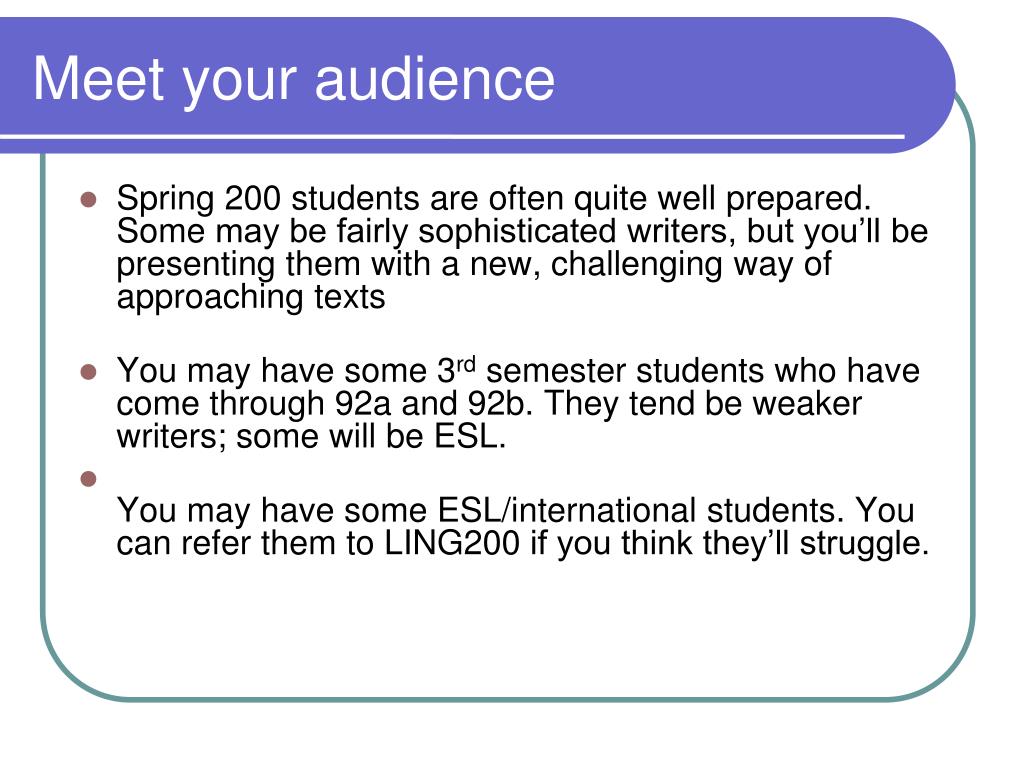Click the word 'audience' in the title
This screenshot has height=768, width=1024.
click(435, 80)
